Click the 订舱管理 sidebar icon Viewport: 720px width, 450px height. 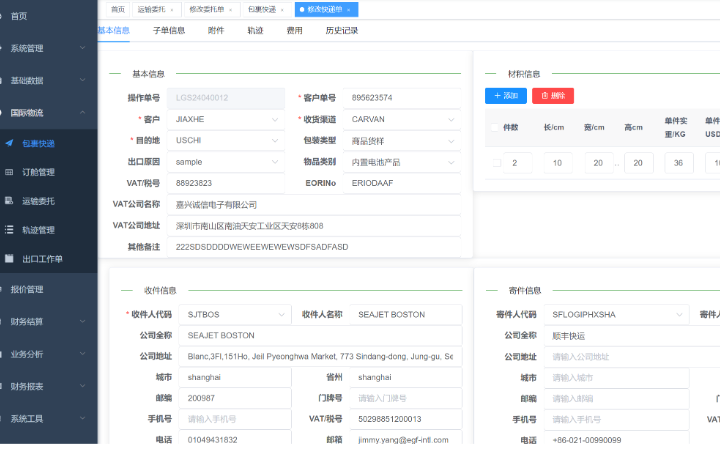[9, 172]
